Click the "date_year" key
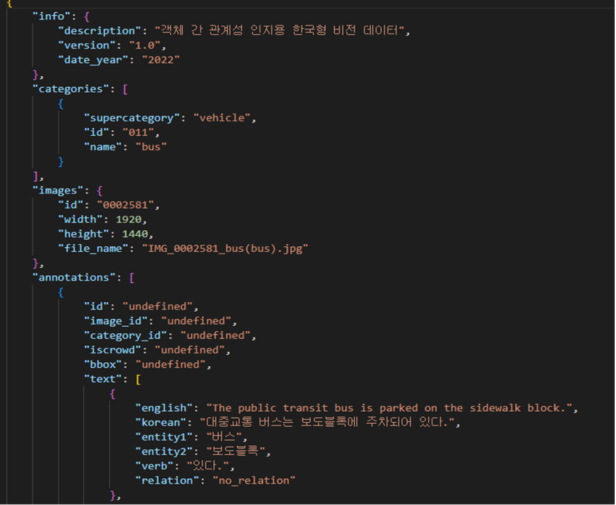 click(x=93, y=60)
